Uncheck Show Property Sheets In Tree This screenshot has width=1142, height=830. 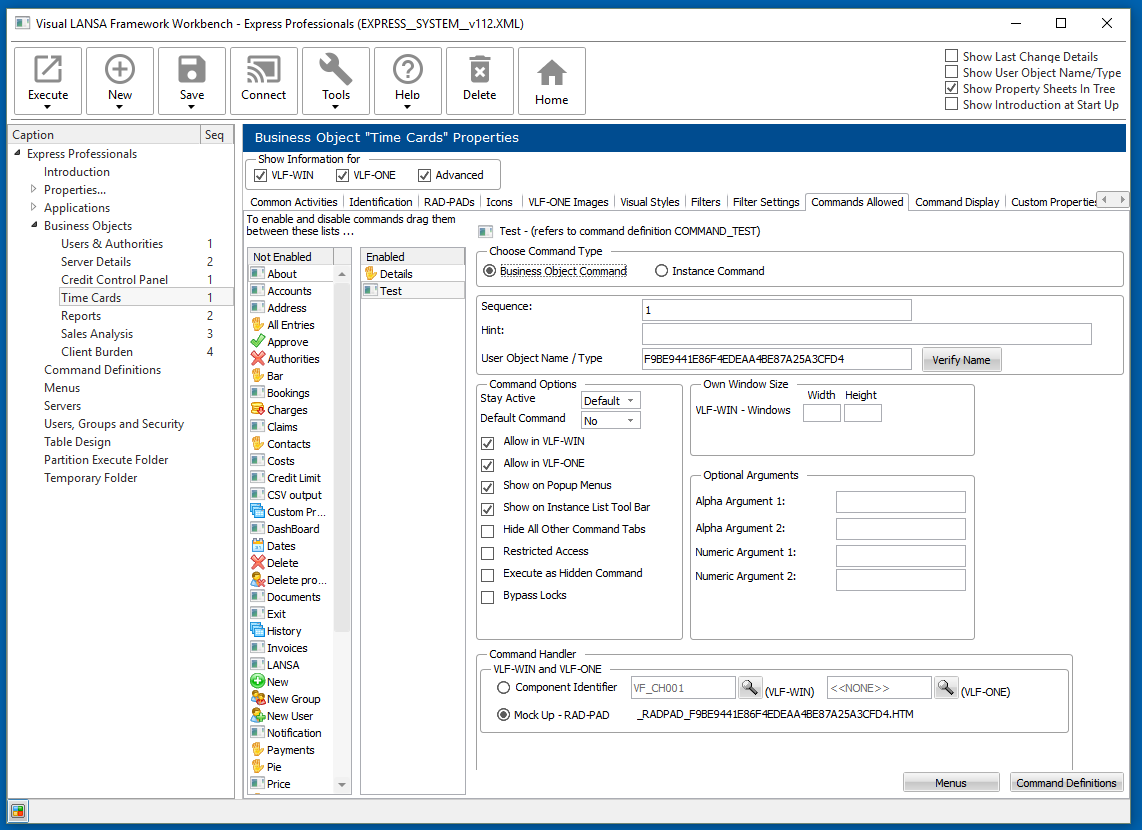[x=951, y=88]
